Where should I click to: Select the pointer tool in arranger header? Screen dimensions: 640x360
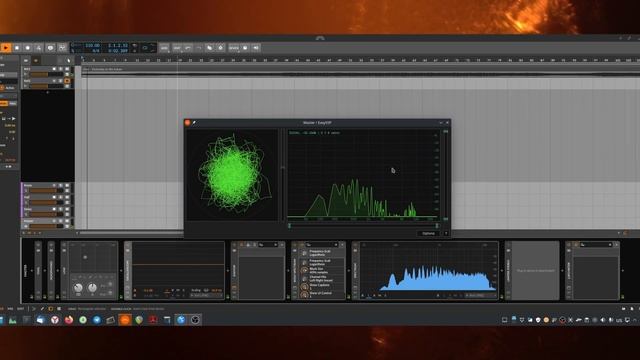click(x=69, y=60)
